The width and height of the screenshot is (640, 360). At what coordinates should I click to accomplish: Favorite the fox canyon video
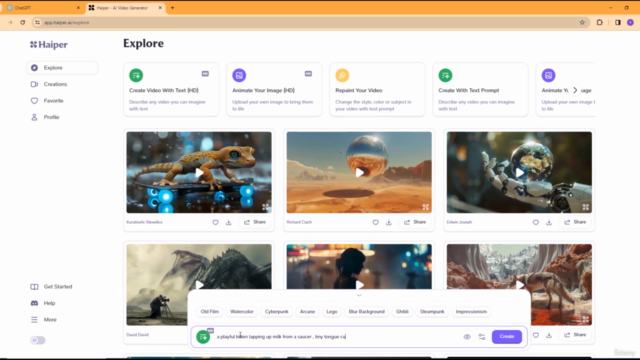pos(536,335)
